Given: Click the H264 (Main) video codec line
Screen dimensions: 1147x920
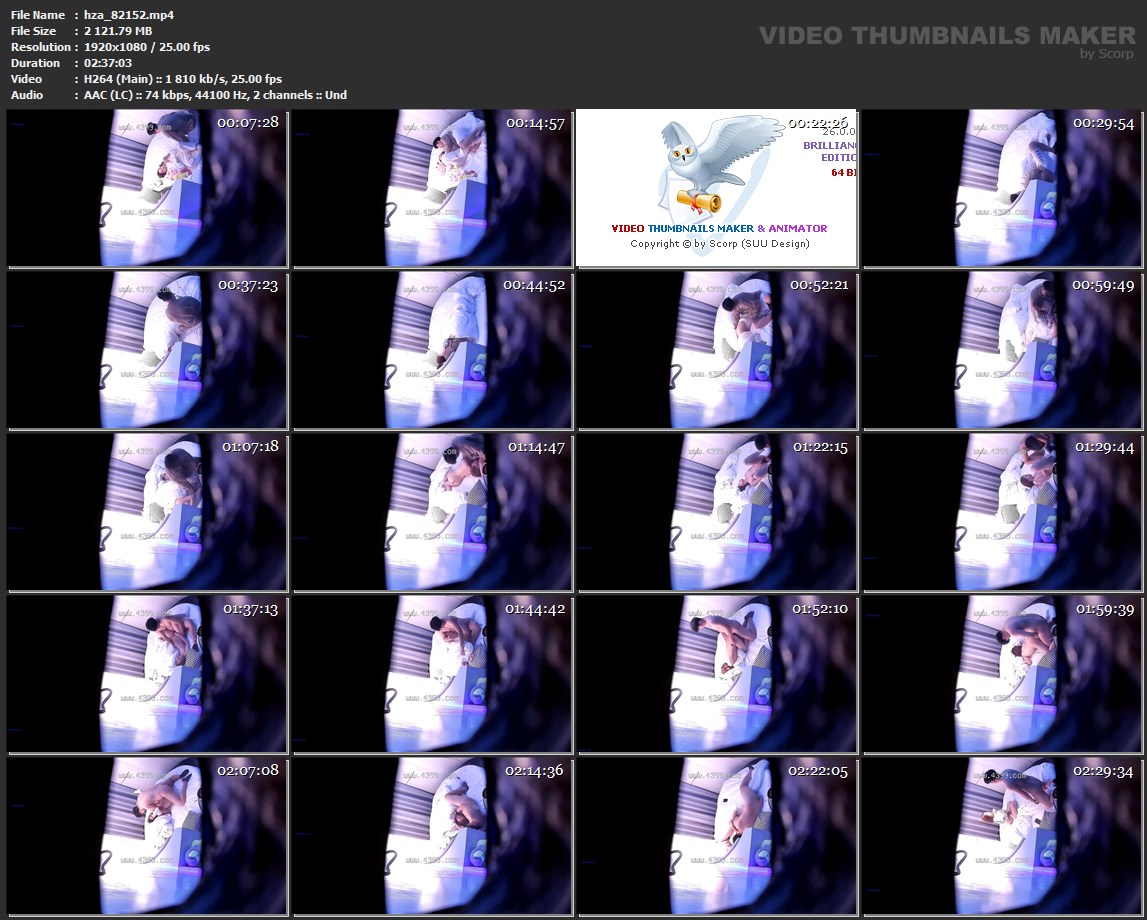Looking at the screenshot, I should pyautogui.click(x=183, y=79).
